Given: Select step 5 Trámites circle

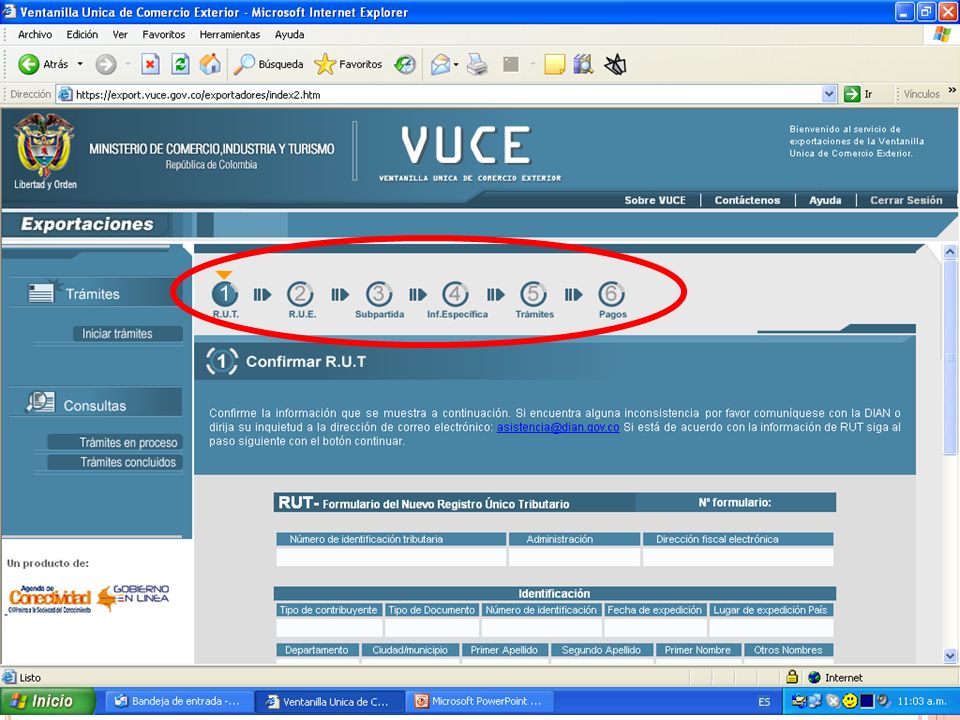Looking at the screenshot, I should click(x=533, y=294).
